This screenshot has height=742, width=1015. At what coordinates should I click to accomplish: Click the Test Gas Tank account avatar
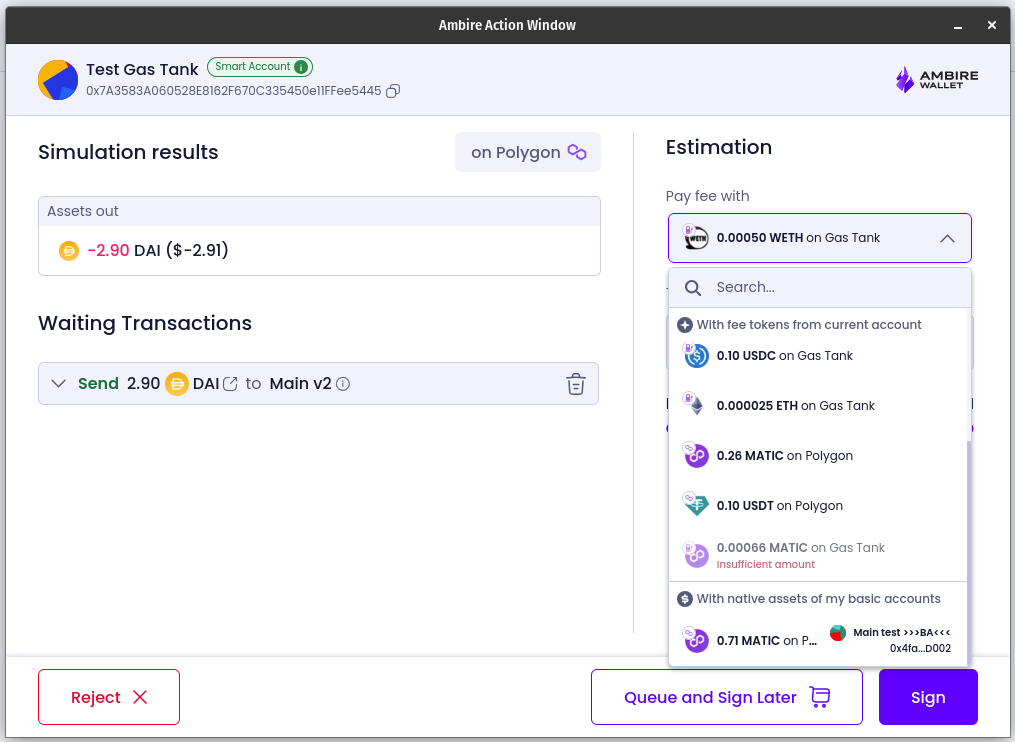58,80
